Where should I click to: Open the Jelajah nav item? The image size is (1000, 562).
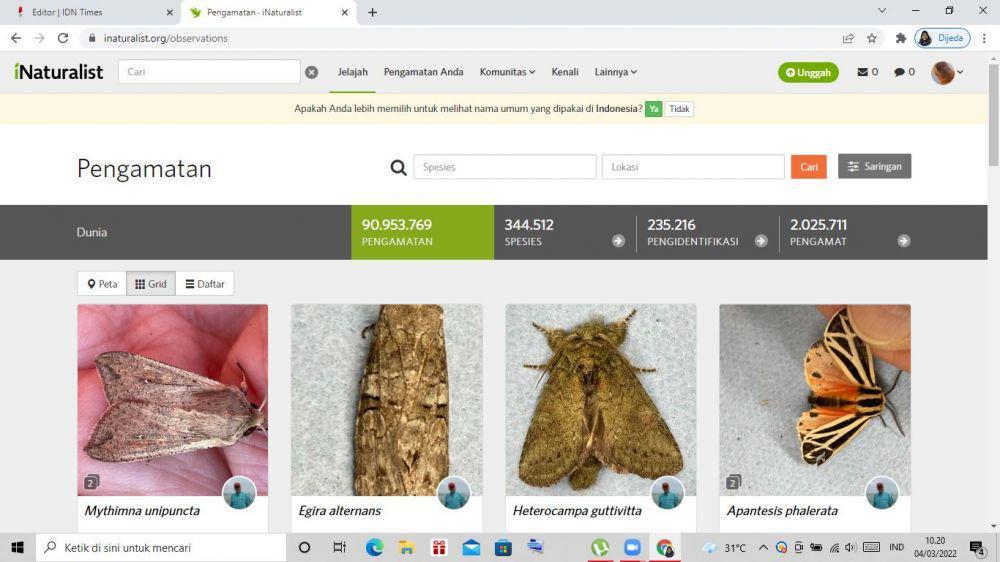coord(353,72)
